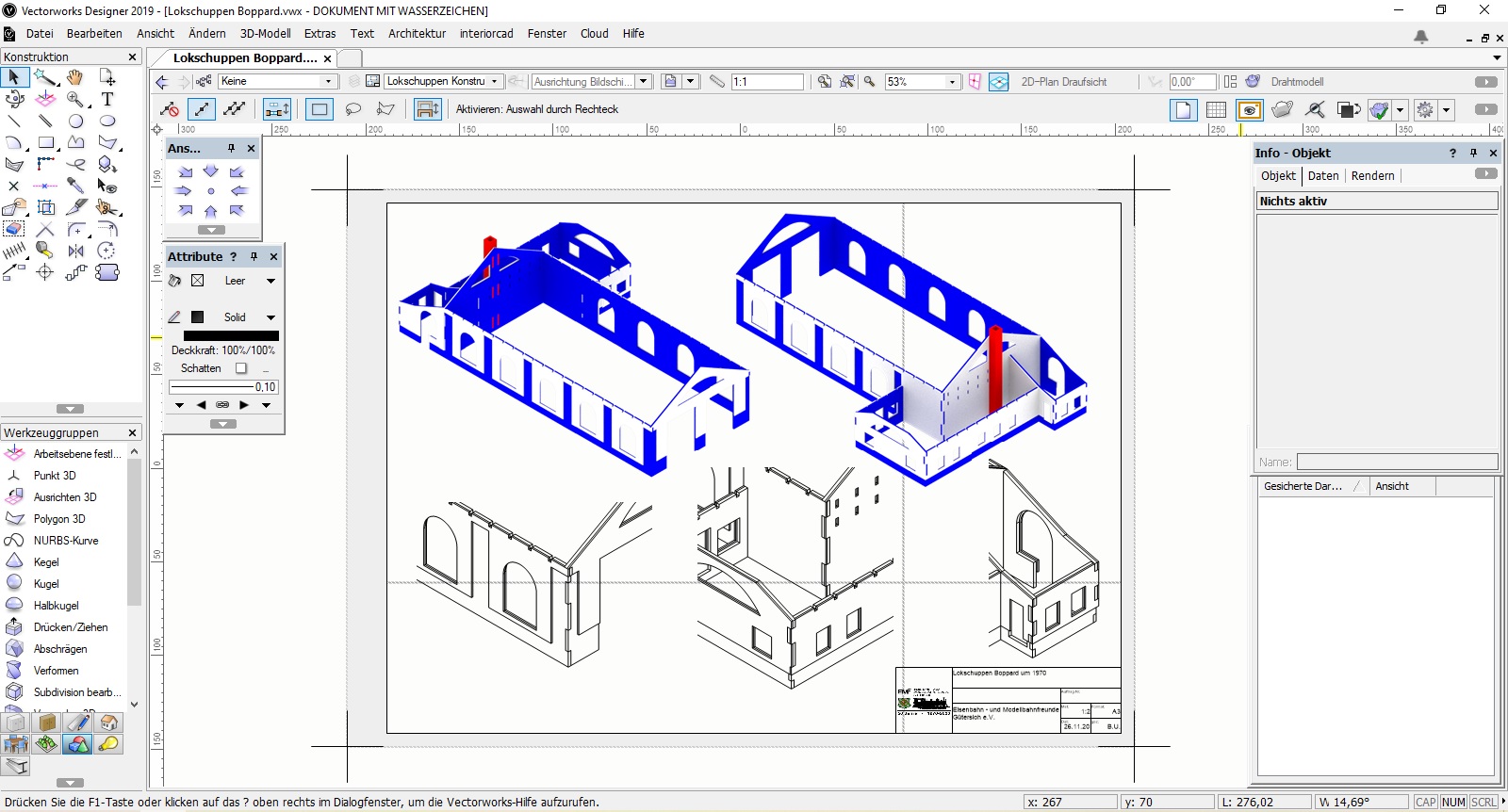Select the ellipse drawing tool
Viewport: 1508px width, 812px height.
point(107,121)
